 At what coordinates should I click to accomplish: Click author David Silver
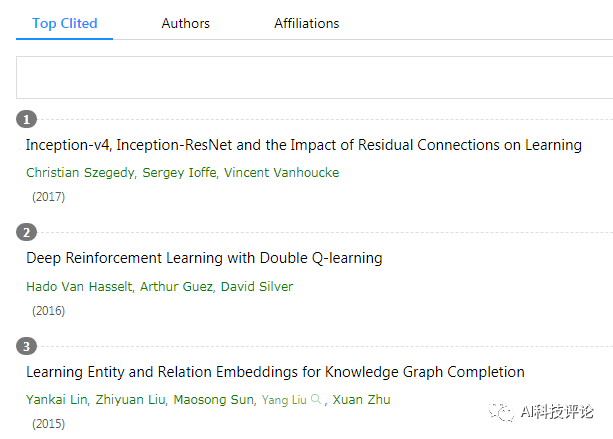[257, 287]
